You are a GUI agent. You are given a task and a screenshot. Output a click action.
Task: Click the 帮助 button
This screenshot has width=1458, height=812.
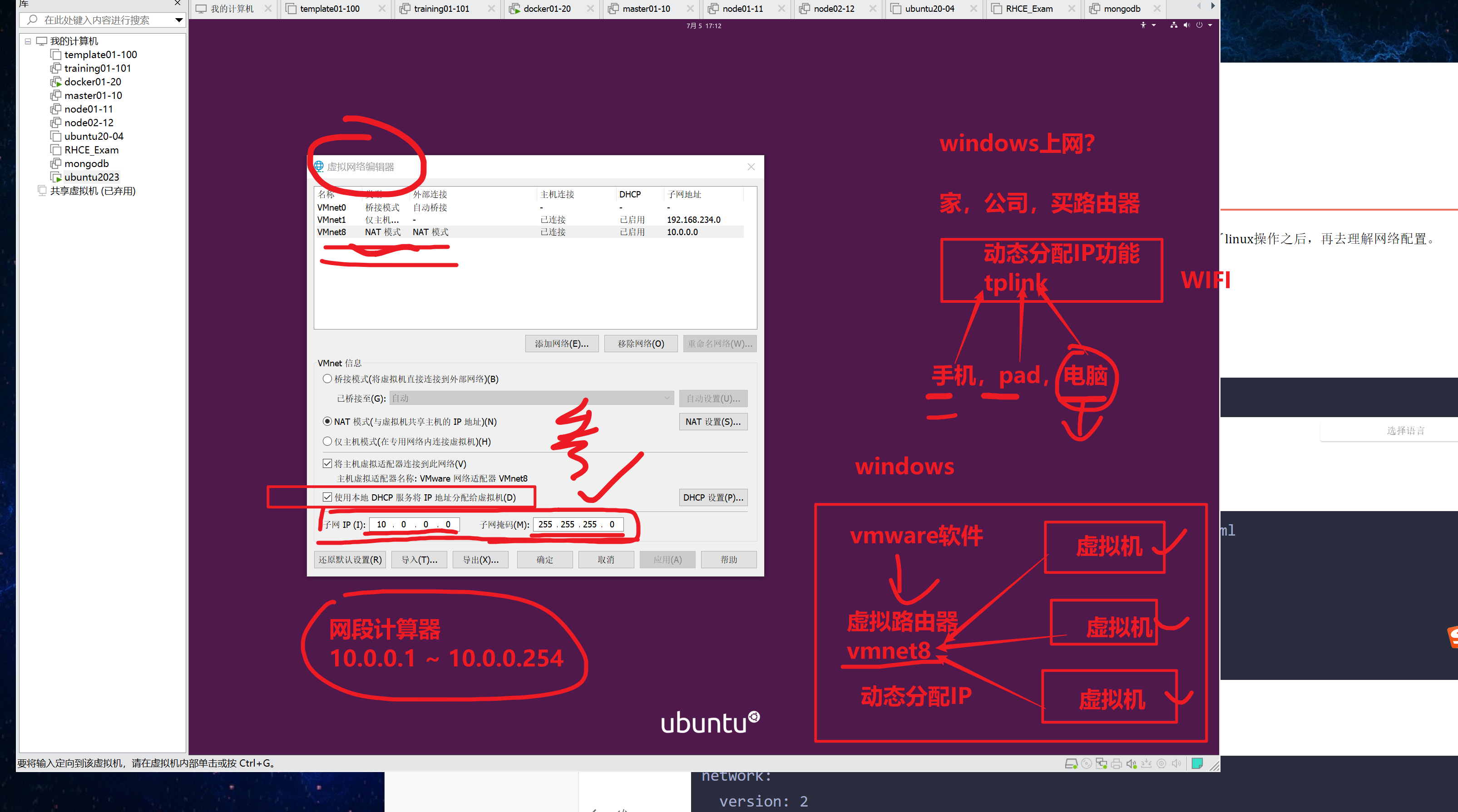[728, 560]
